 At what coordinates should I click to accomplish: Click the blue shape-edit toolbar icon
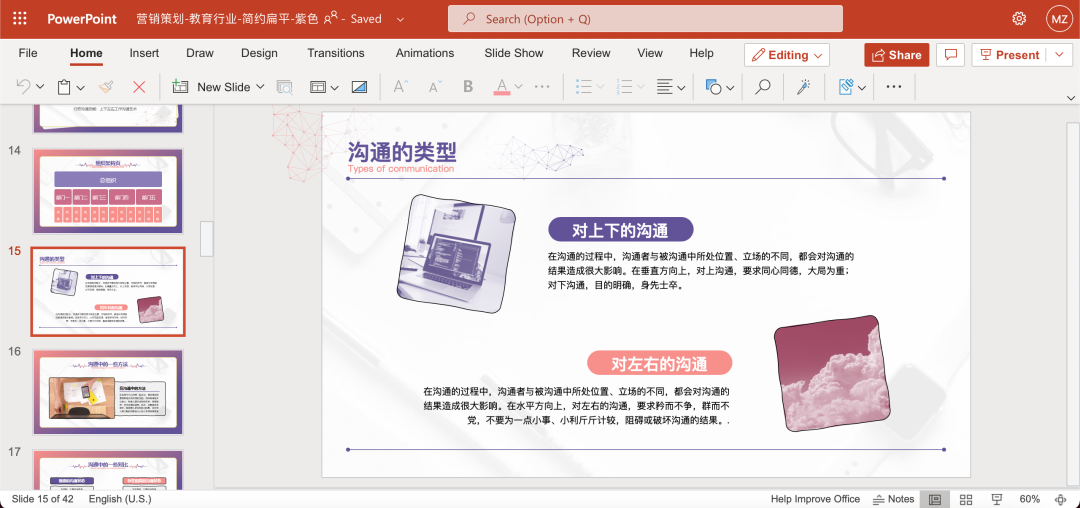[847, 87]
